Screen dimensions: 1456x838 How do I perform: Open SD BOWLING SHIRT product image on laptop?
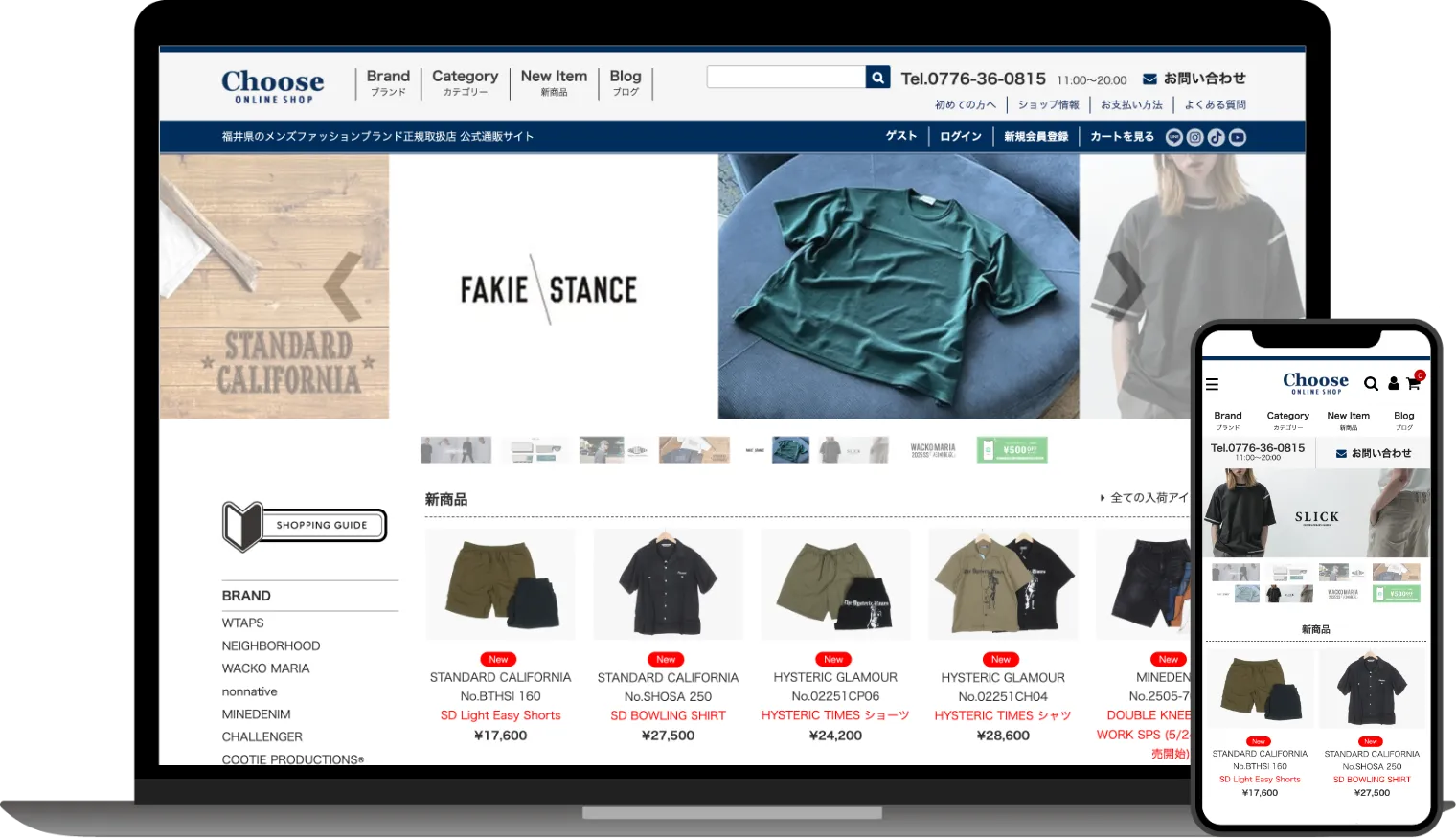pos(668,584)
